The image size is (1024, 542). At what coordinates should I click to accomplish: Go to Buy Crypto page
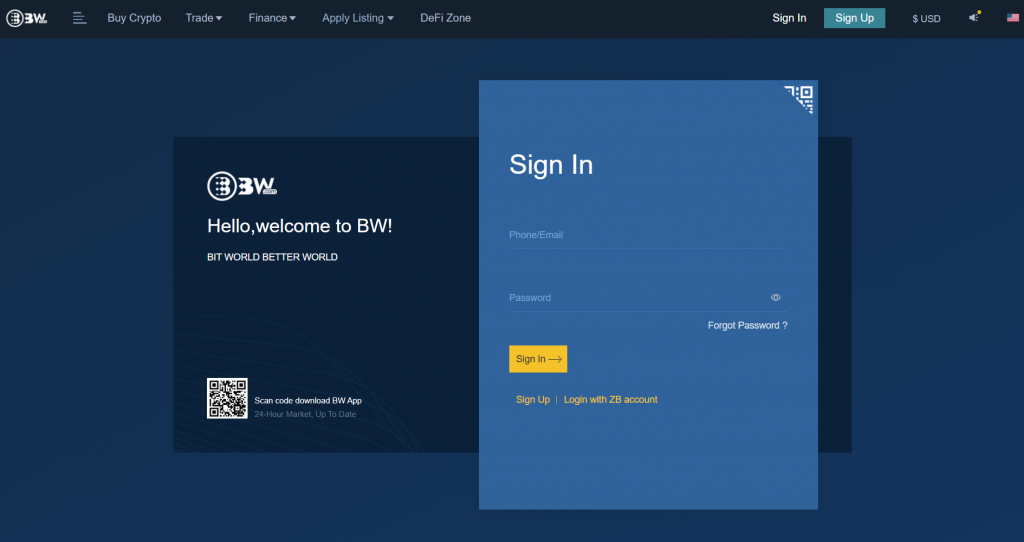coord(134,18)
